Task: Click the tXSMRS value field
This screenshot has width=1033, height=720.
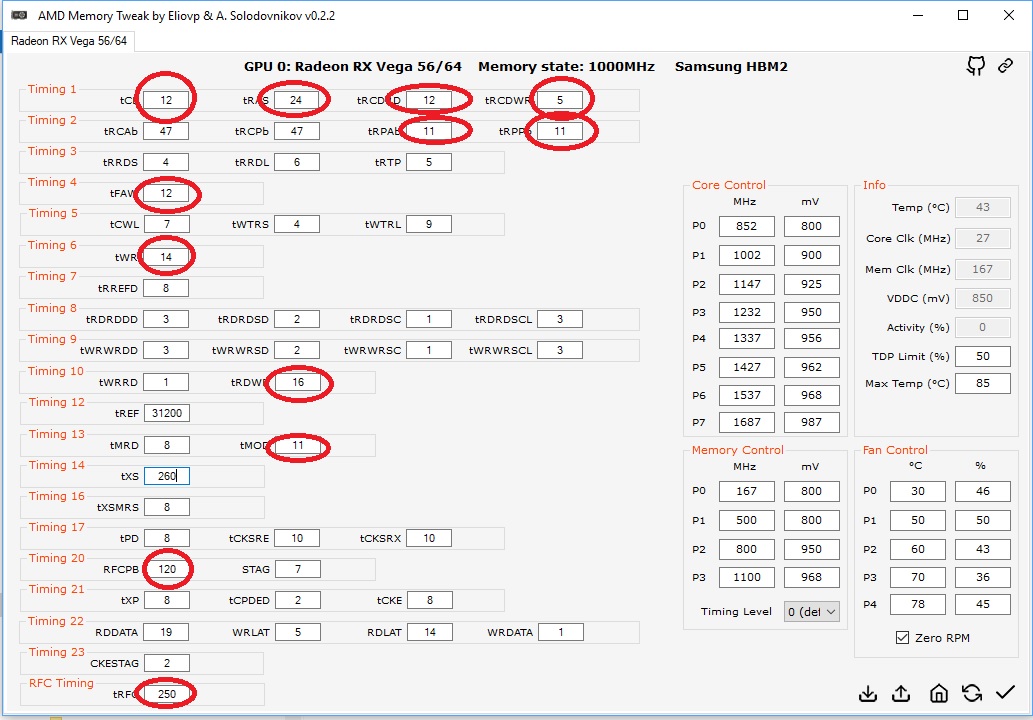Action: tap(167, 507)
